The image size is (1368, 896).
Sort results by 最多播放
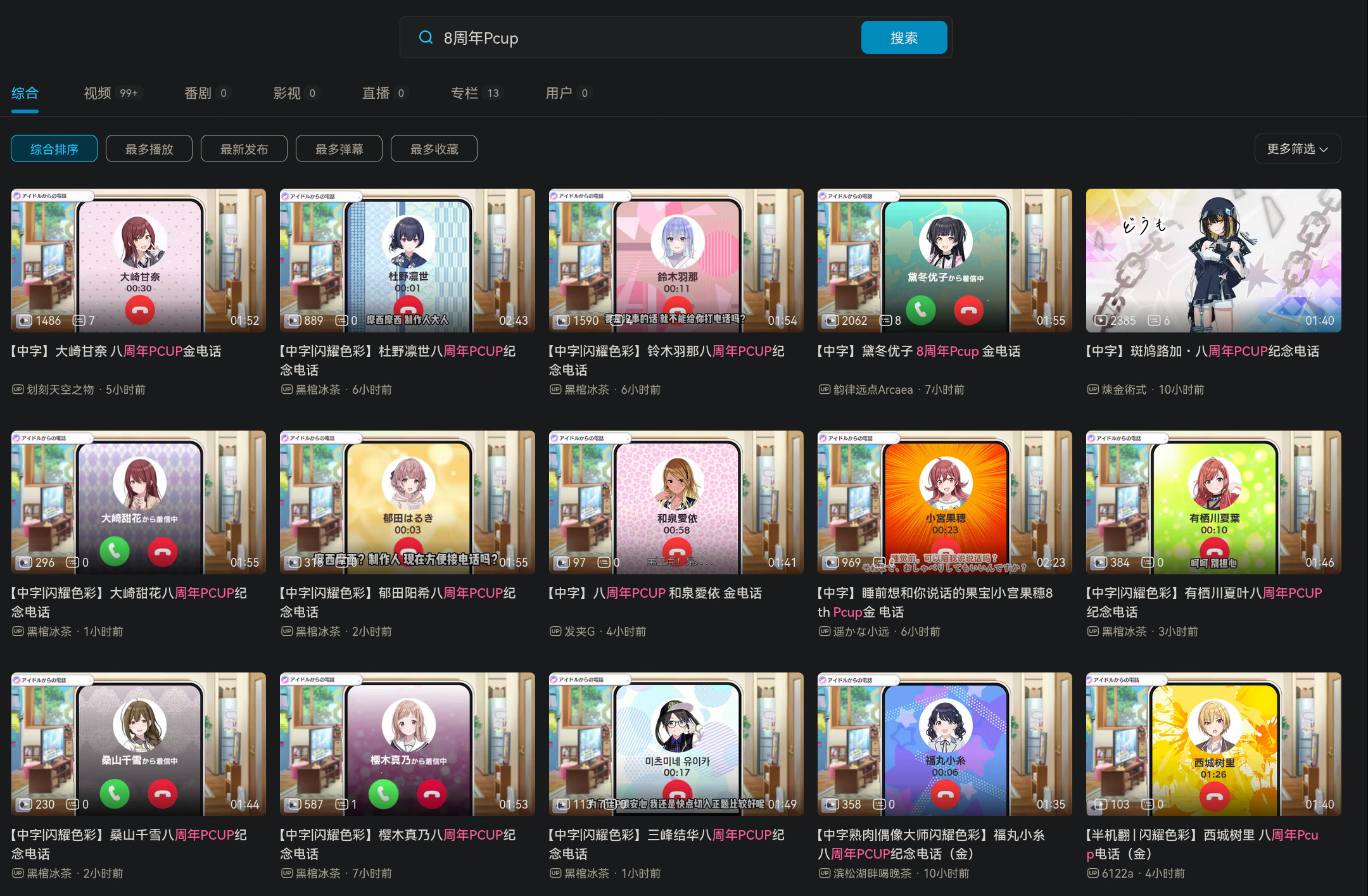149,149
